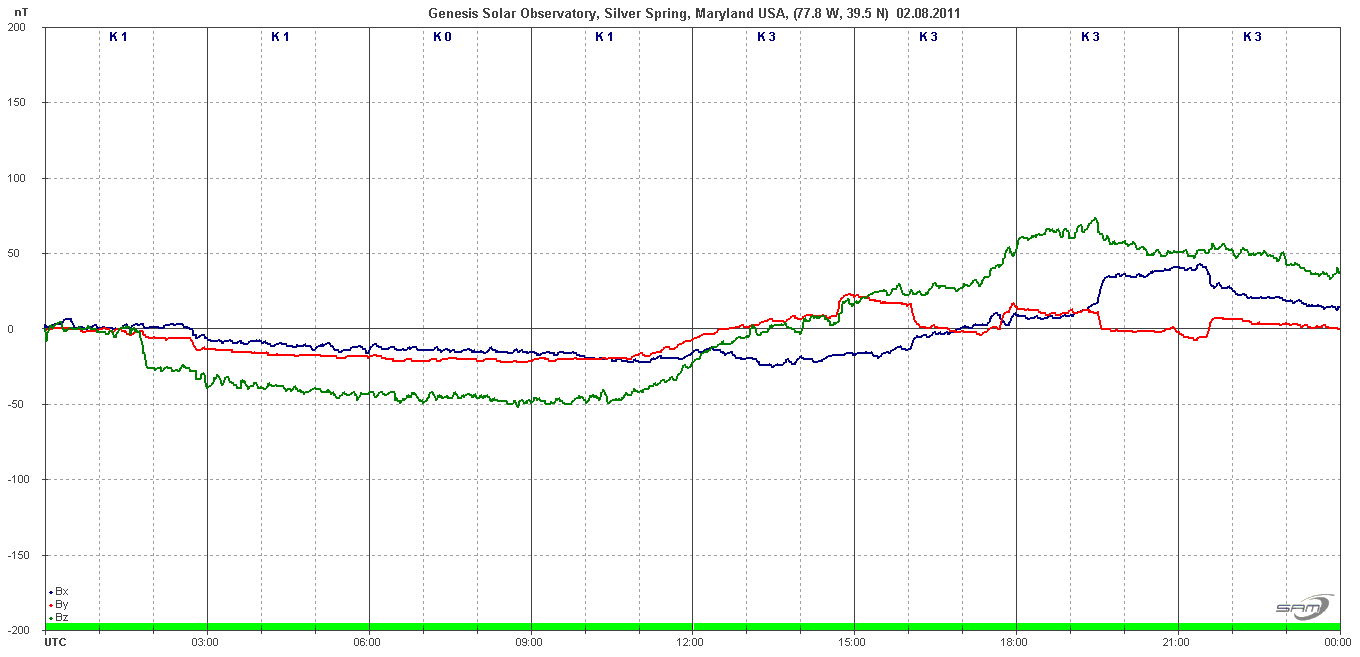This screenshot has width=1360, height=657.
Task: Click the peak of the green Bz curve
Action: point(1096,219)
